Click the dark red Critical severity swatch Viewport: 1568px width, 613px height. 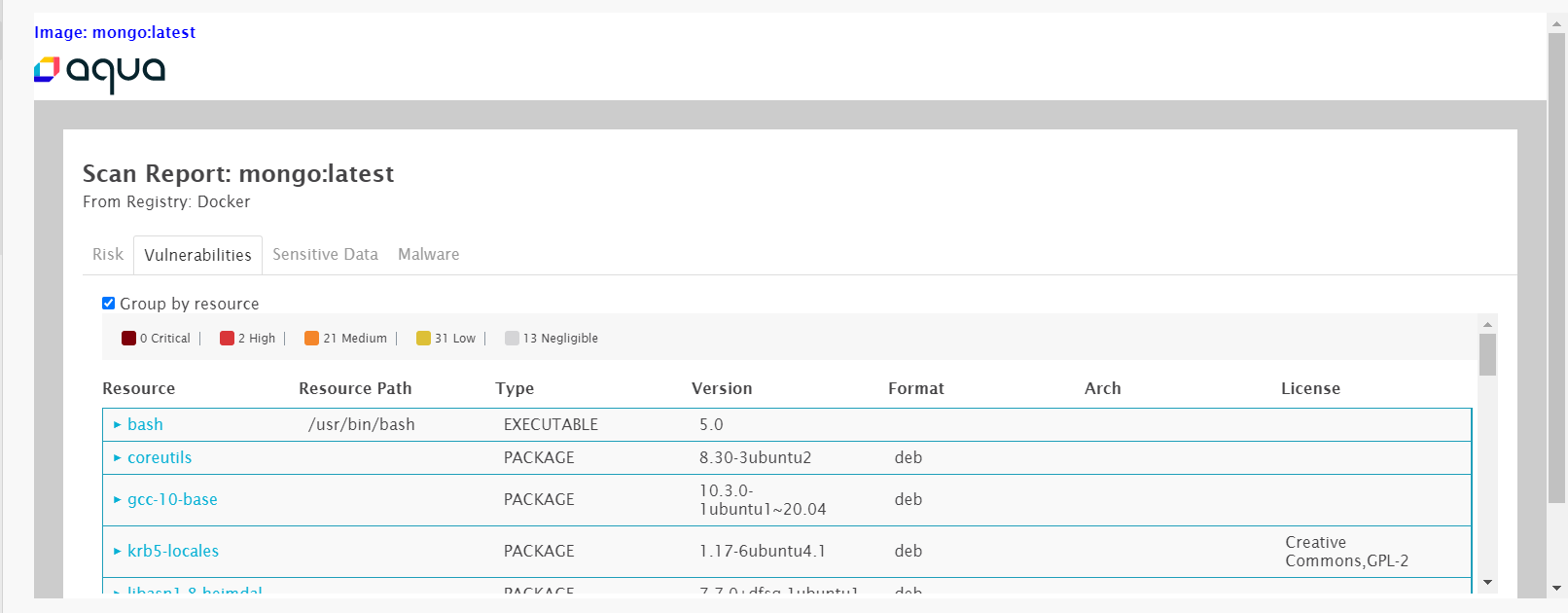(x=128, y=339)
